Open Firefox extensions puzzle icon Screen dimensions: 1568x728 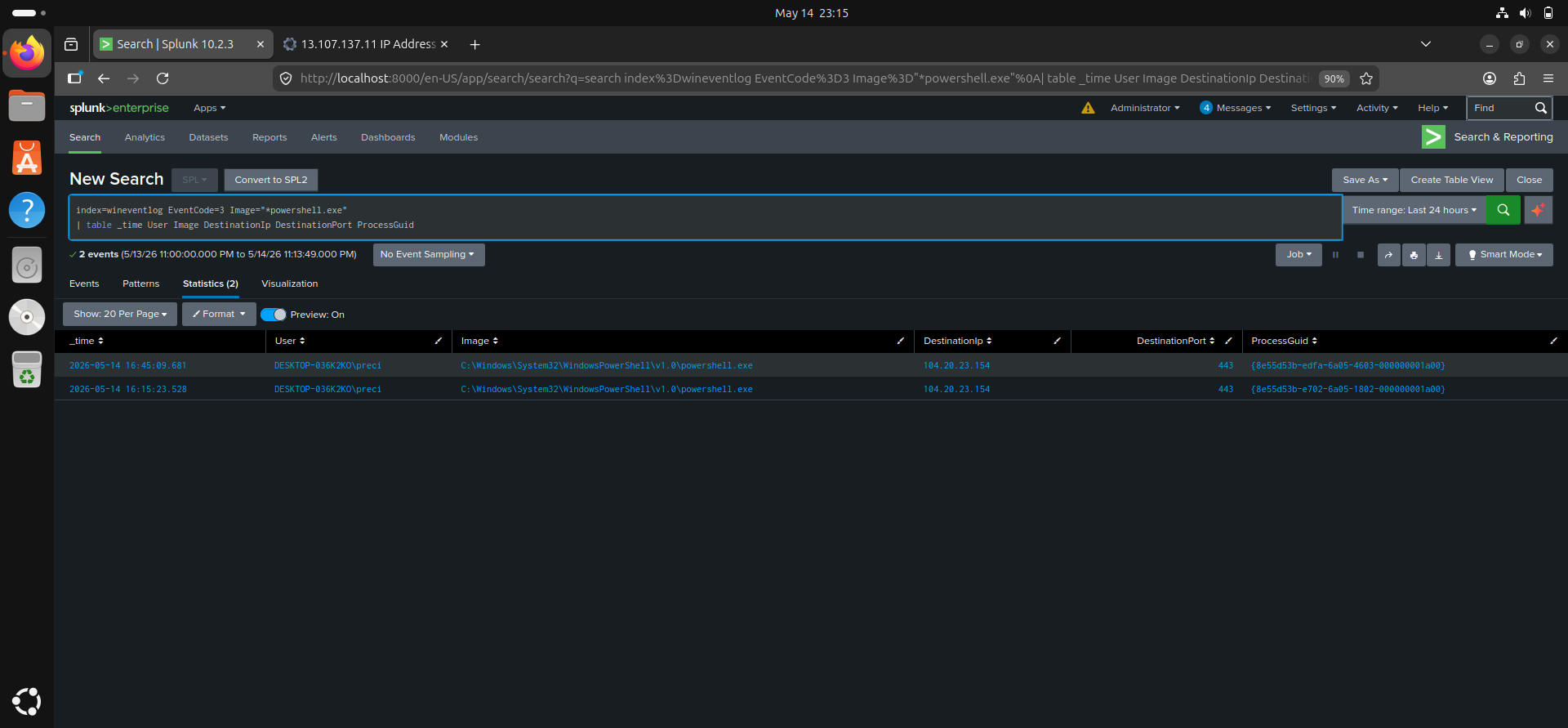(1519, 78)
